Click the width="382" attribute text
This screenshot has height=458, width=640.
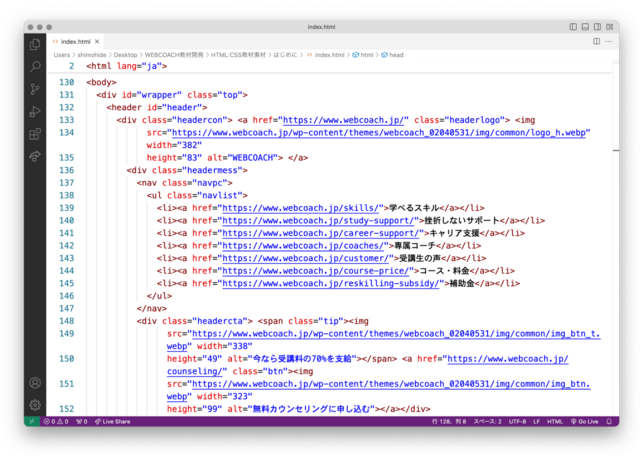pos(174,145)
